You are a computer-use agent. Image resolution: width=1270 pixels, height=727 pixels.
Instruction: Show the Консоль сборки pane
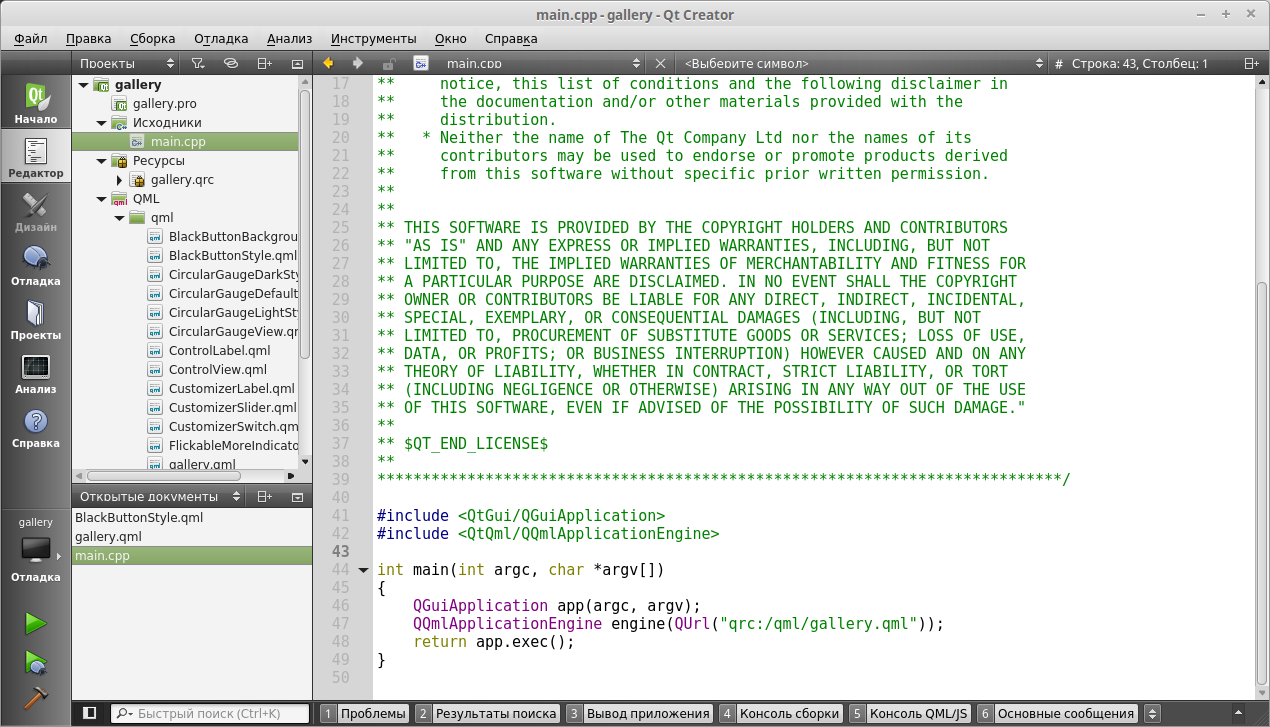coord(780,714)
